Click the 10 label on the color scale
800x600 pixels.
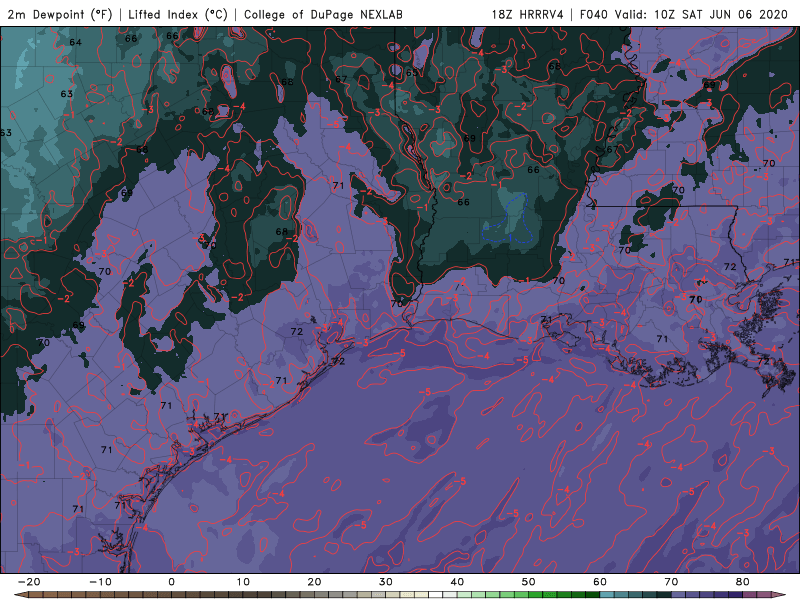tap(243, 582)
